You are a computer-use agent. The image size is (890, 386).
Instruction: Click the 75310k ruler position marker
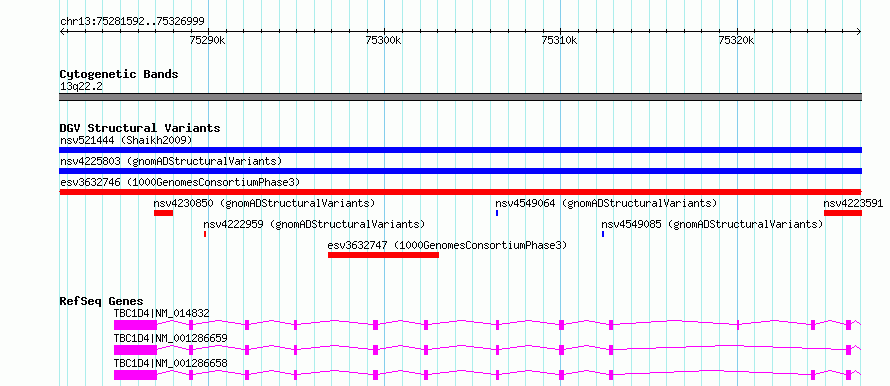(x=560, y=40)
